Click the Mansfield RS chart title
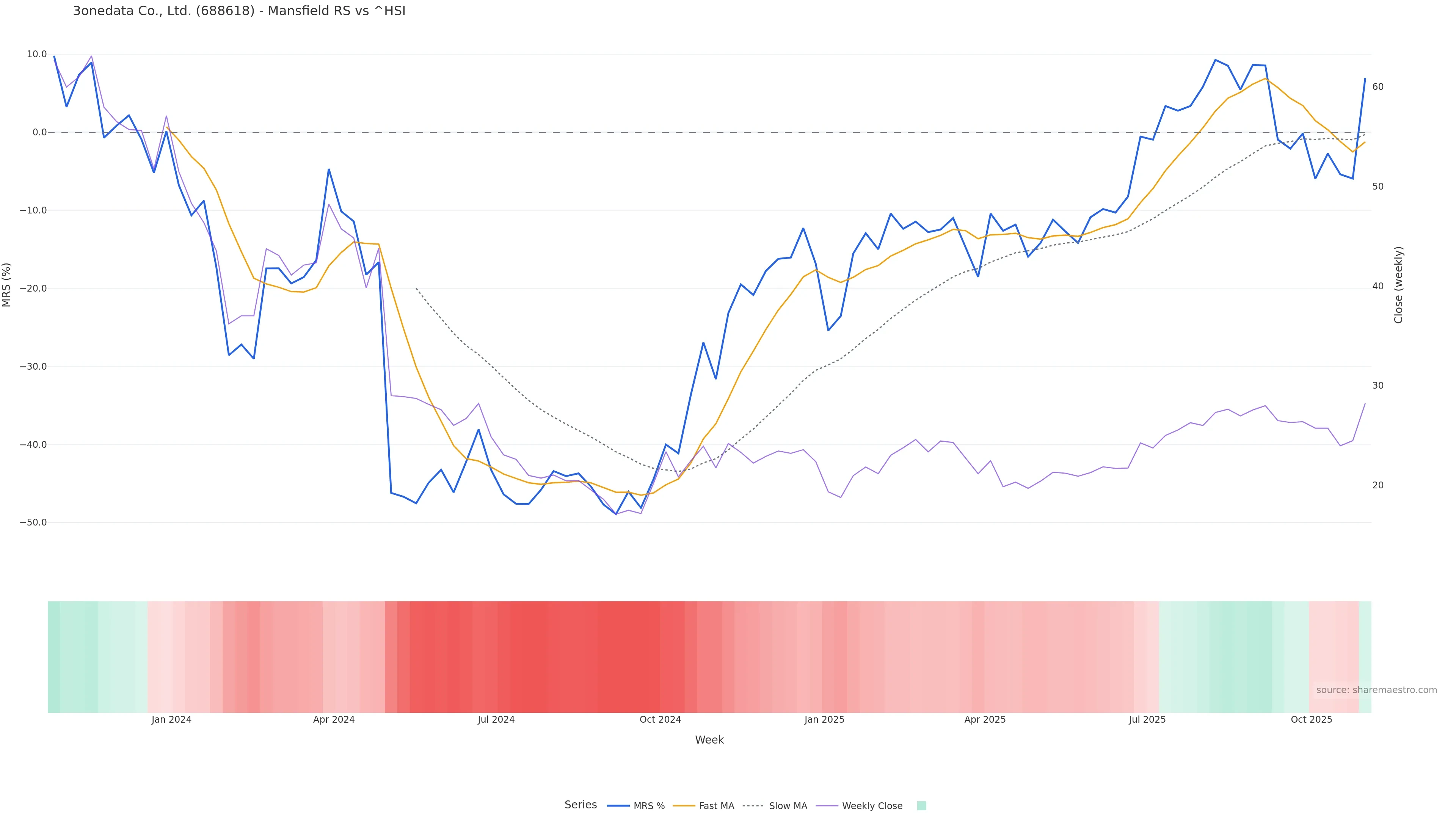The image size is (1456, 819). (239, 11)
